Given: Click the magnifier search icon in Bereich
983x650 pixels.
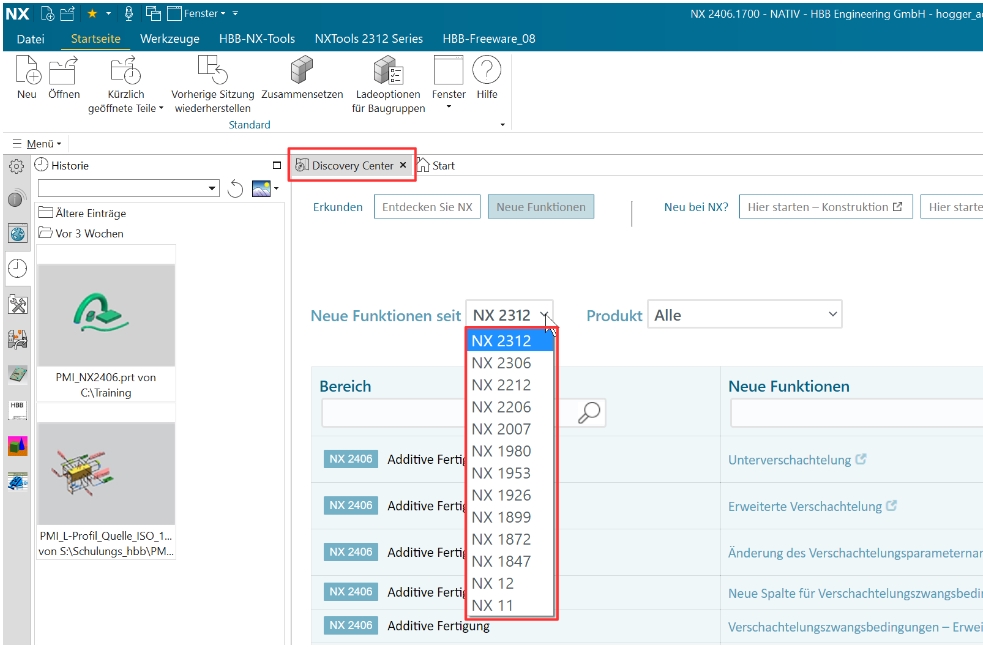Looking at the screenshot, I should click(x=589, y=412).
